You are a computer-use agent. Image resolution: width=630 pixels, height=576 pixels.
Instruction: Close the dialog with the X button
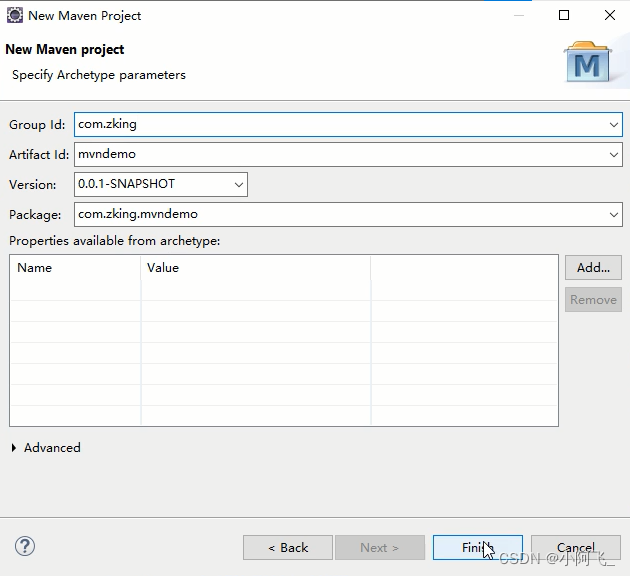(610, 15)
